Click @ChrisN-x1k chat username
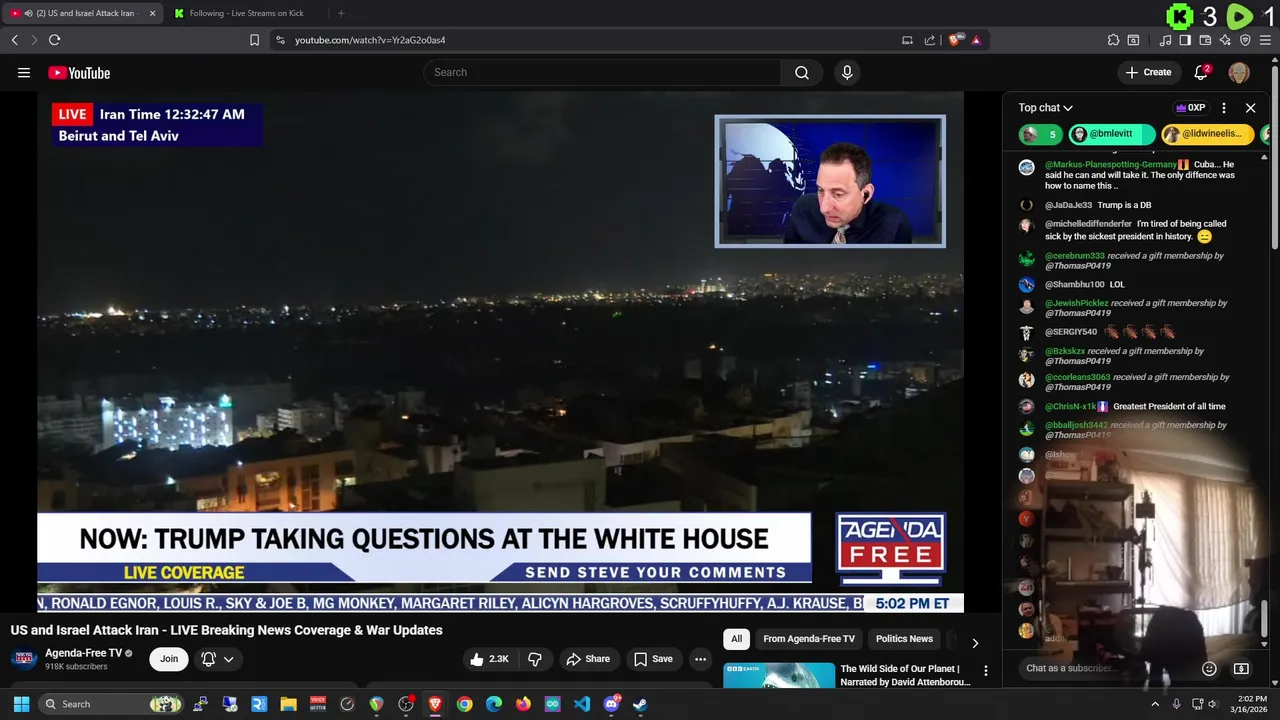The width and height of the screenshot is (1280, 720). pyautogui.click(x=1071, y=406)
